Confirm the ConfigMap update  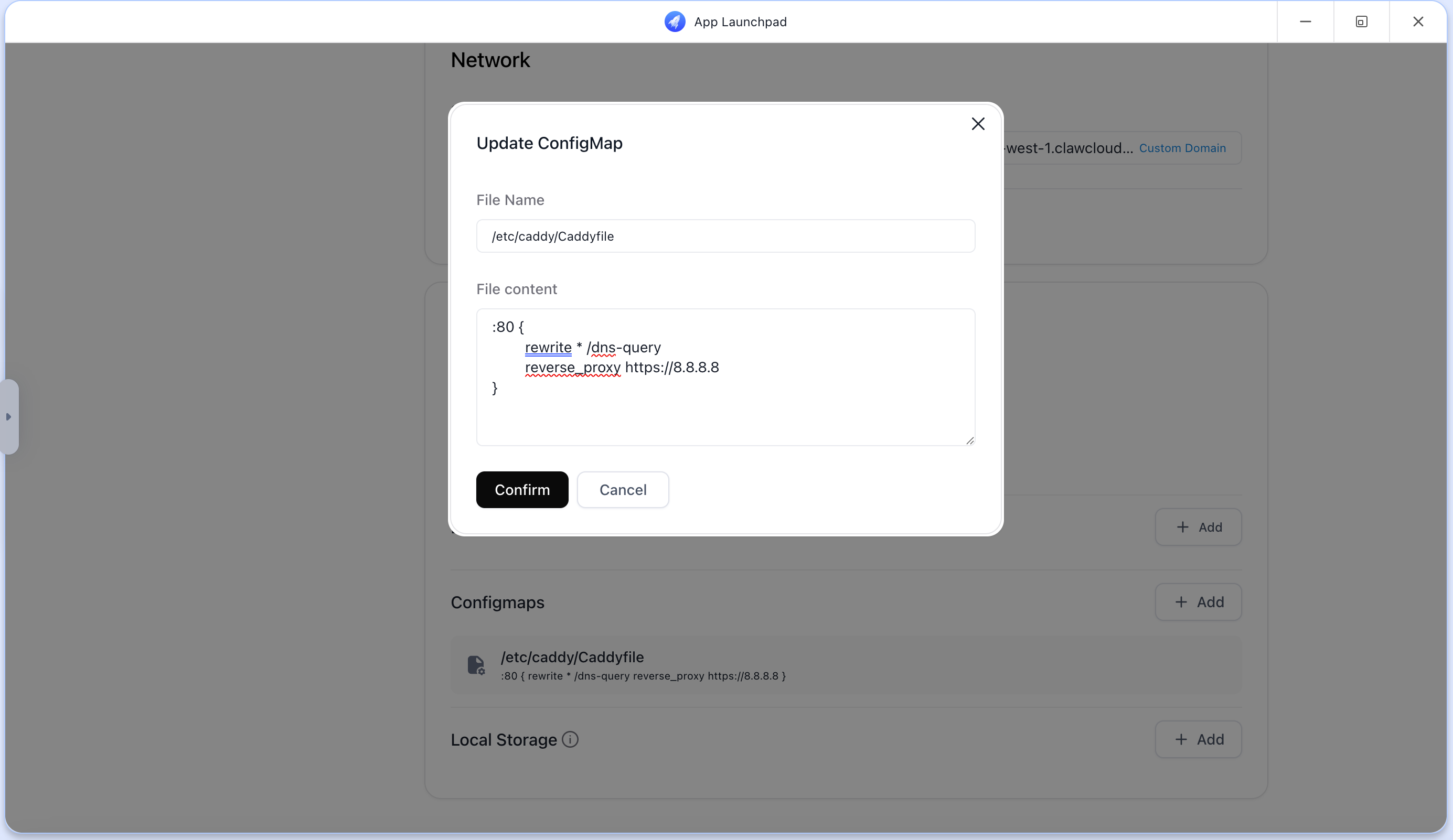(522, 489)
